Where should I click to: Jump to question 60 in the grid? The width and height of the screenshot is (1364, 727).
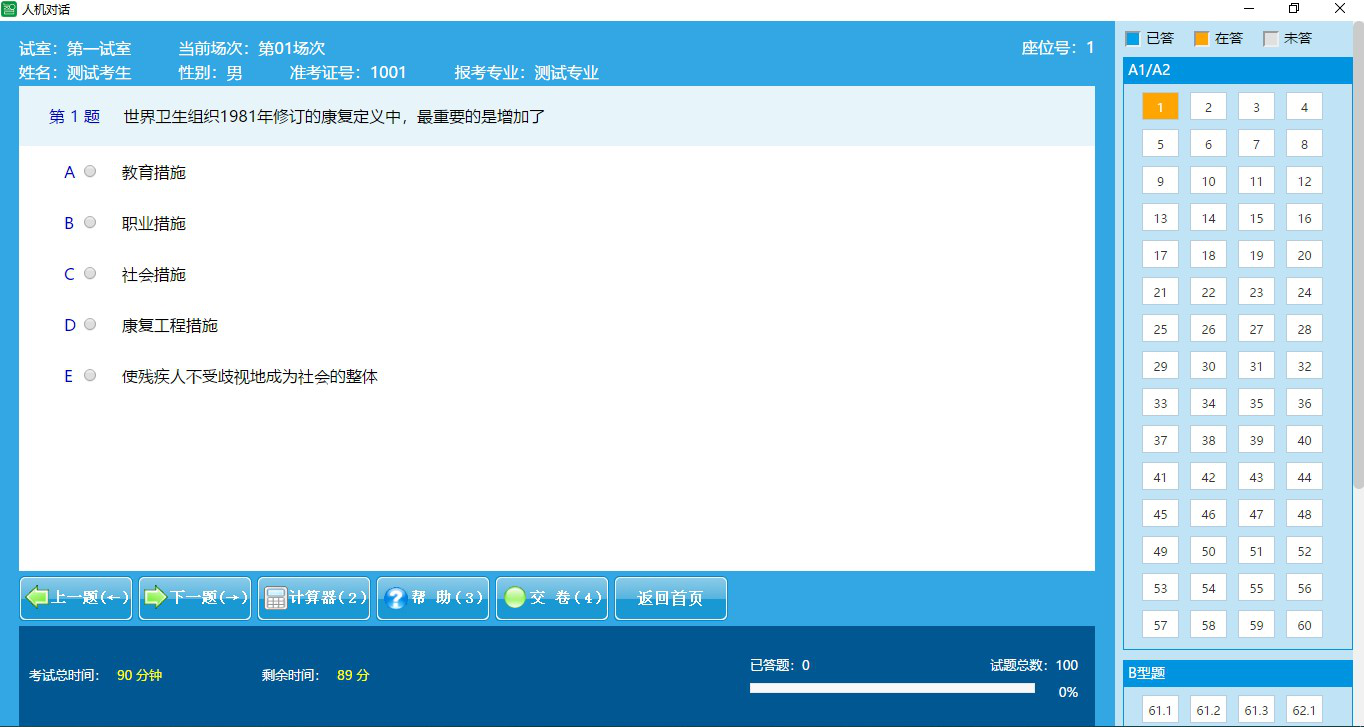pyautogui.click(x=1304, y=624)
